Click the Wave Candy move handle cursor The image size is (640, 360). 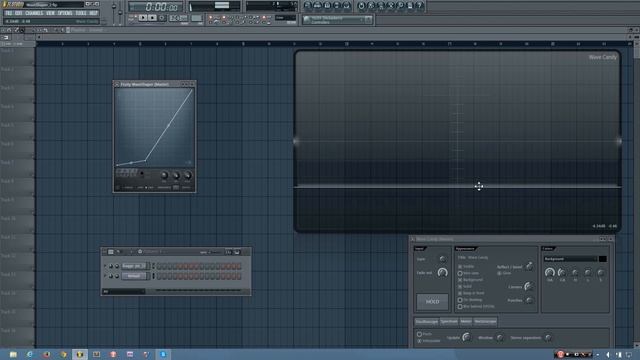(479, 187)
